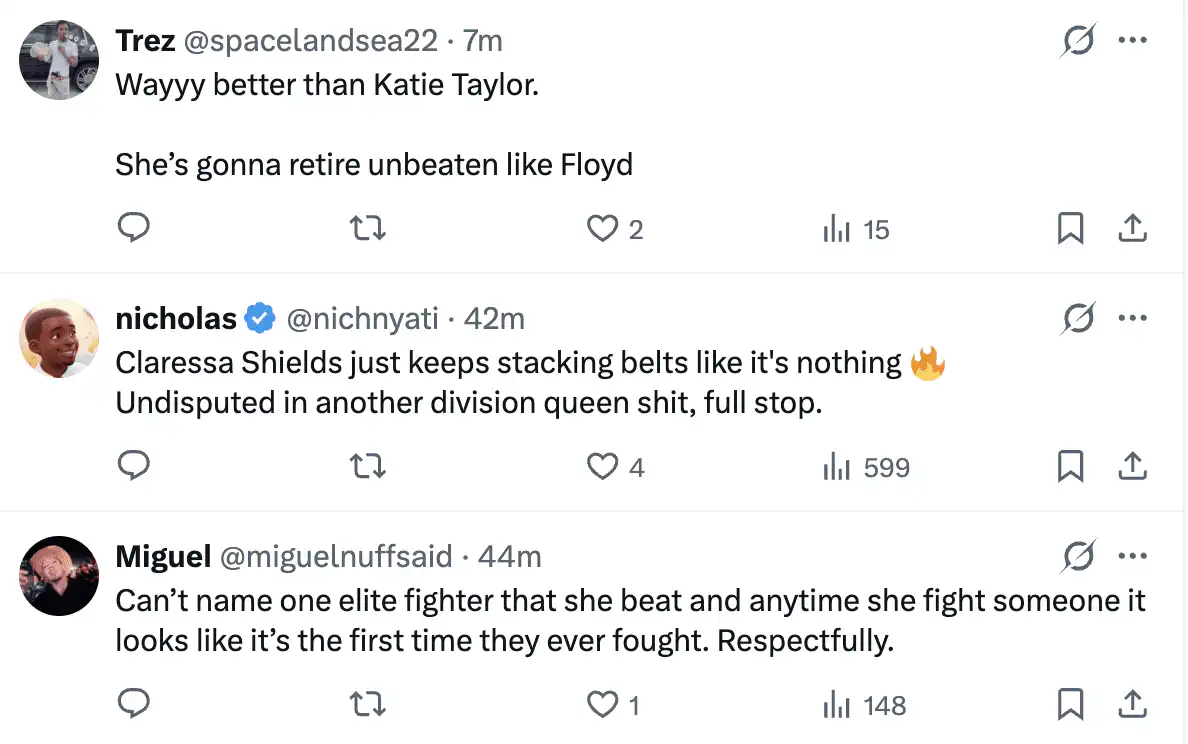Repost nicholas's tweet
The width and height of the screenshot is (1188, 744).
[369, 466]
